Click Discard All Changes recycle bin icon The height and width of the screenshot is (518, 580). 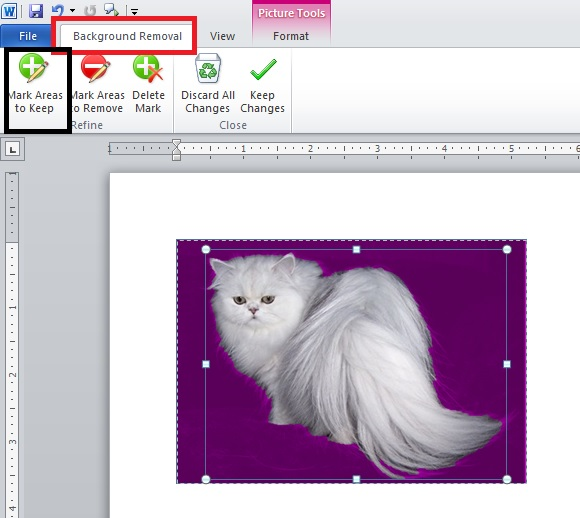pyautogui.click(x=208, y=68)
